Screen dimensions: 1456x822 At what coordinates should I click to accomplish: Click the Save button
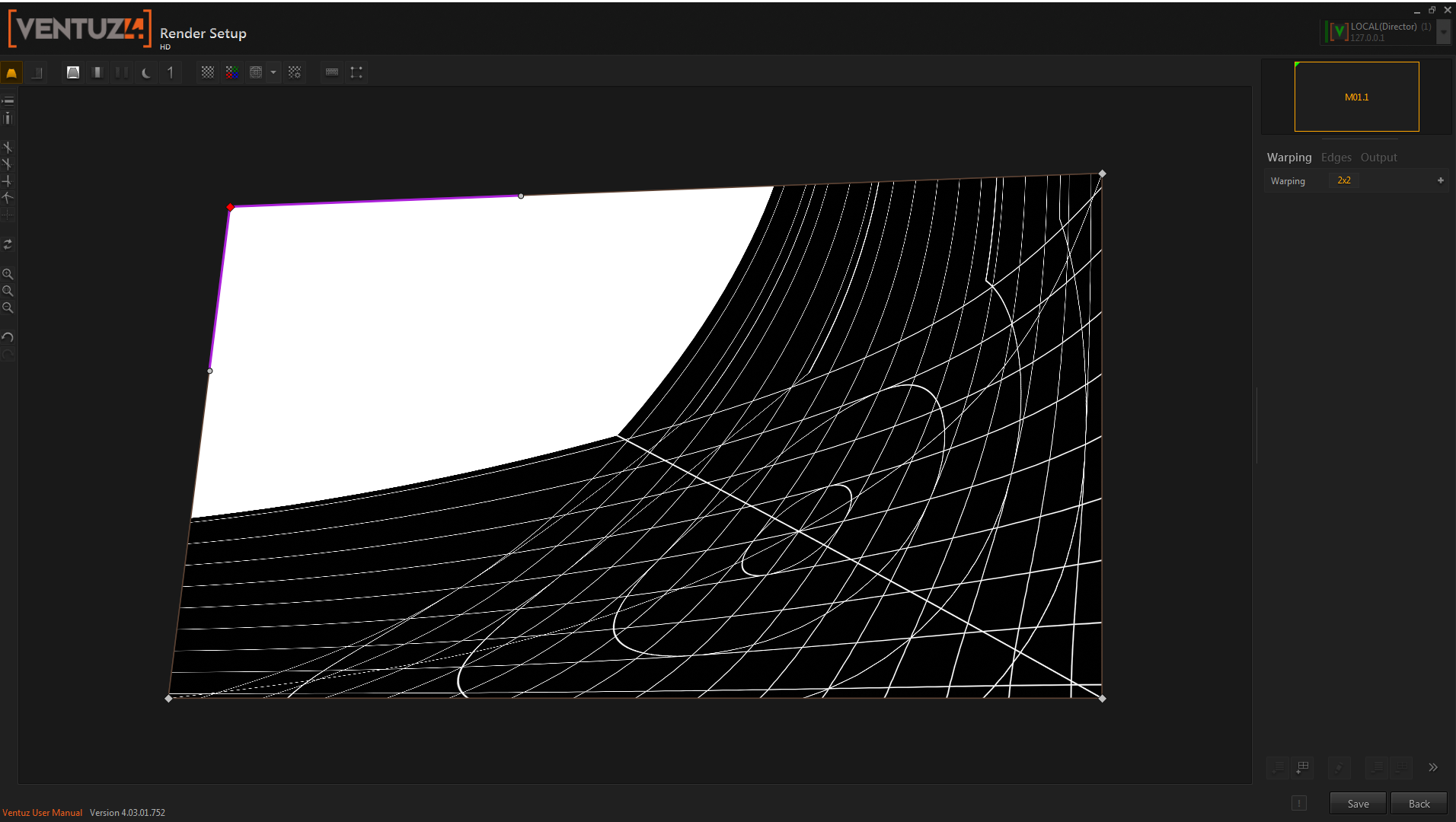[x=1357, y=804]
